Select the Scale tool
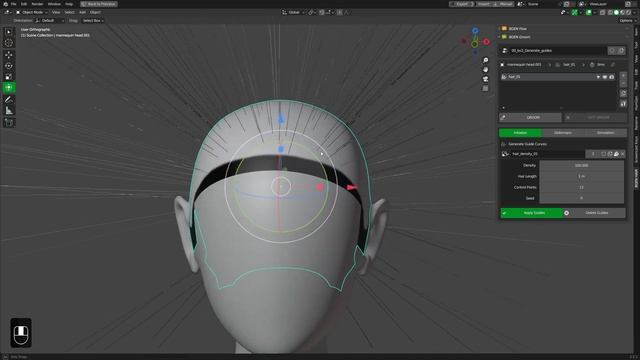Image resolution: width=640 pixels, height=360 pixels. tap(9, 77)
